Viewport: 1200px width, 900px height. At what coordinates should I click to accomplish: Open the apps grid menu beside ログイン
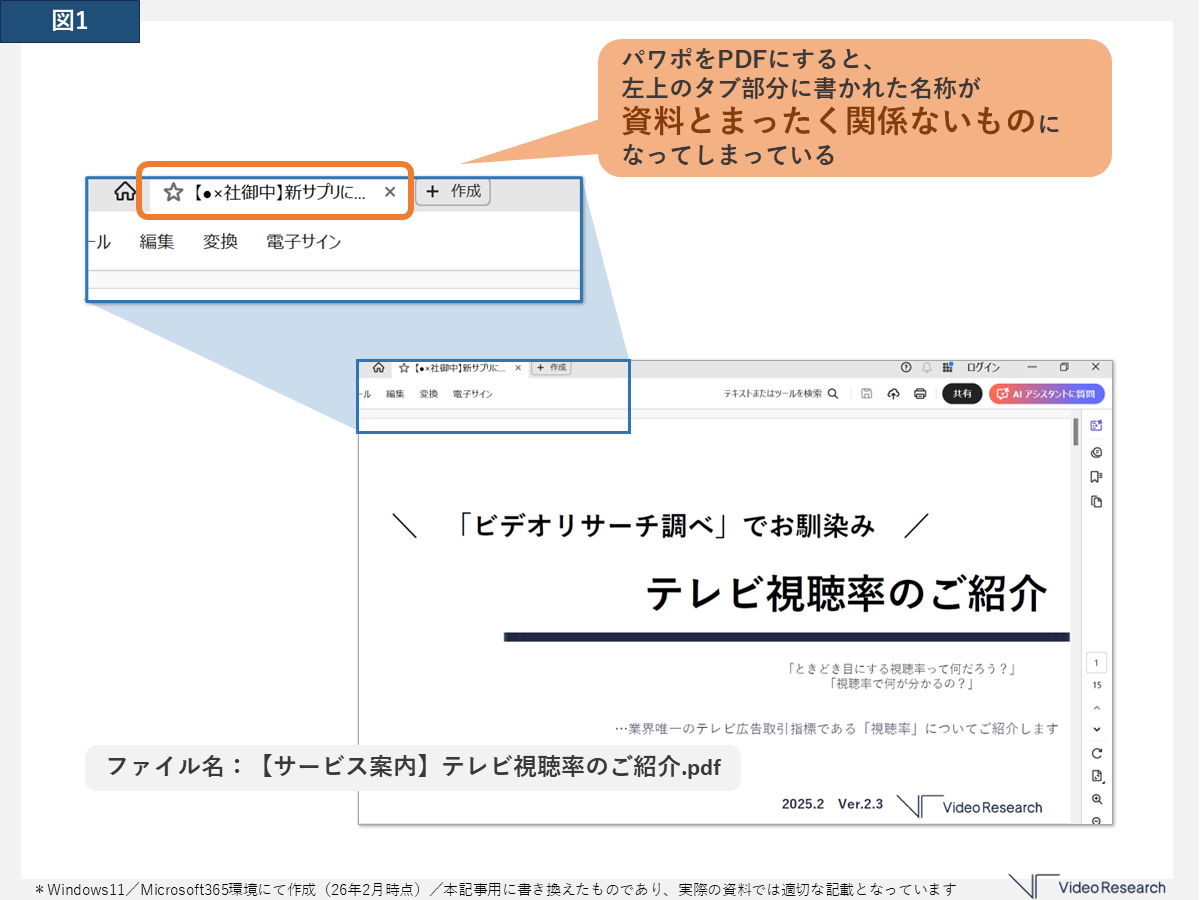click(947, 367)
